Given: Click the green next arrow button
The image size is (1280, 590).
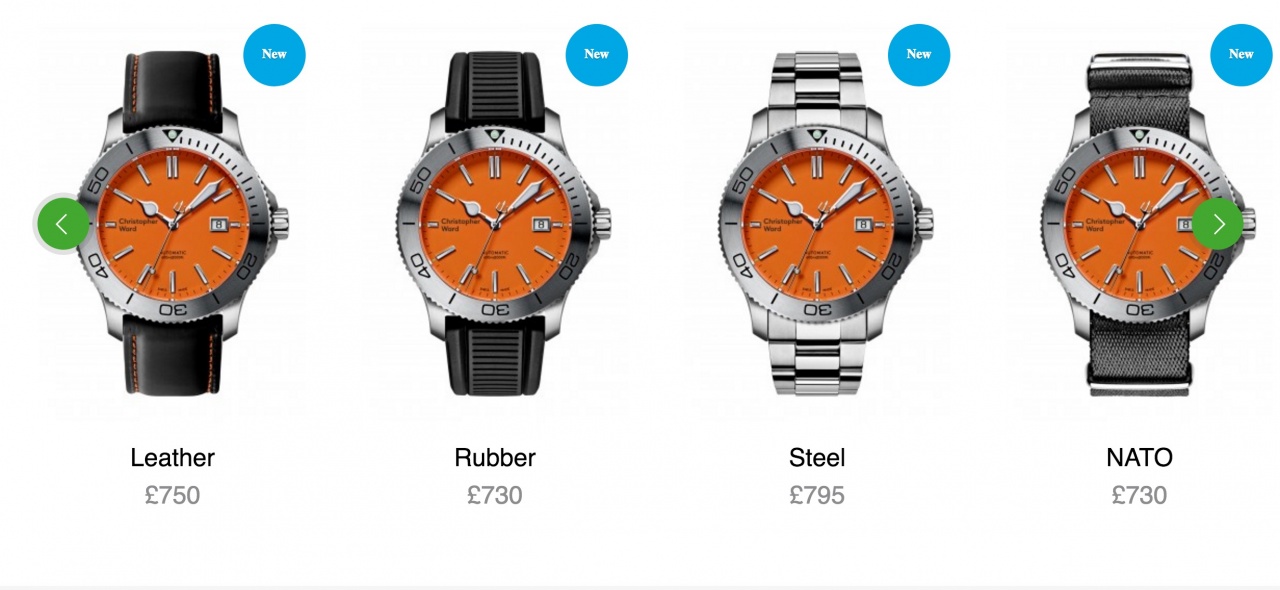Looking at the screenshot, I should tap(1217, 223).
